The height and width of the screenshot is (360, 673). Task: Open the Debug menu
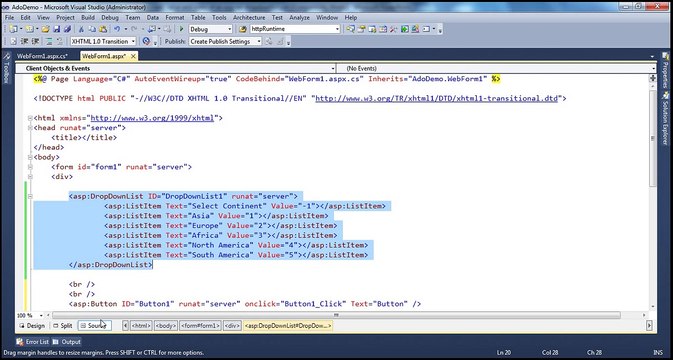110,18
